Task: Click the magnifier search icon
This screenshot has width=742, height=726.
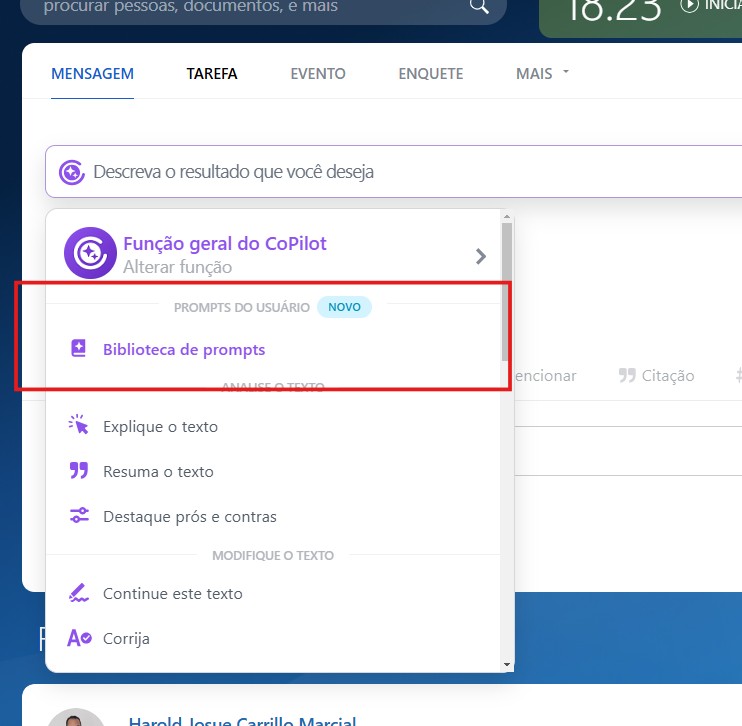Action: pyautogui.click(x=479, y=7)
